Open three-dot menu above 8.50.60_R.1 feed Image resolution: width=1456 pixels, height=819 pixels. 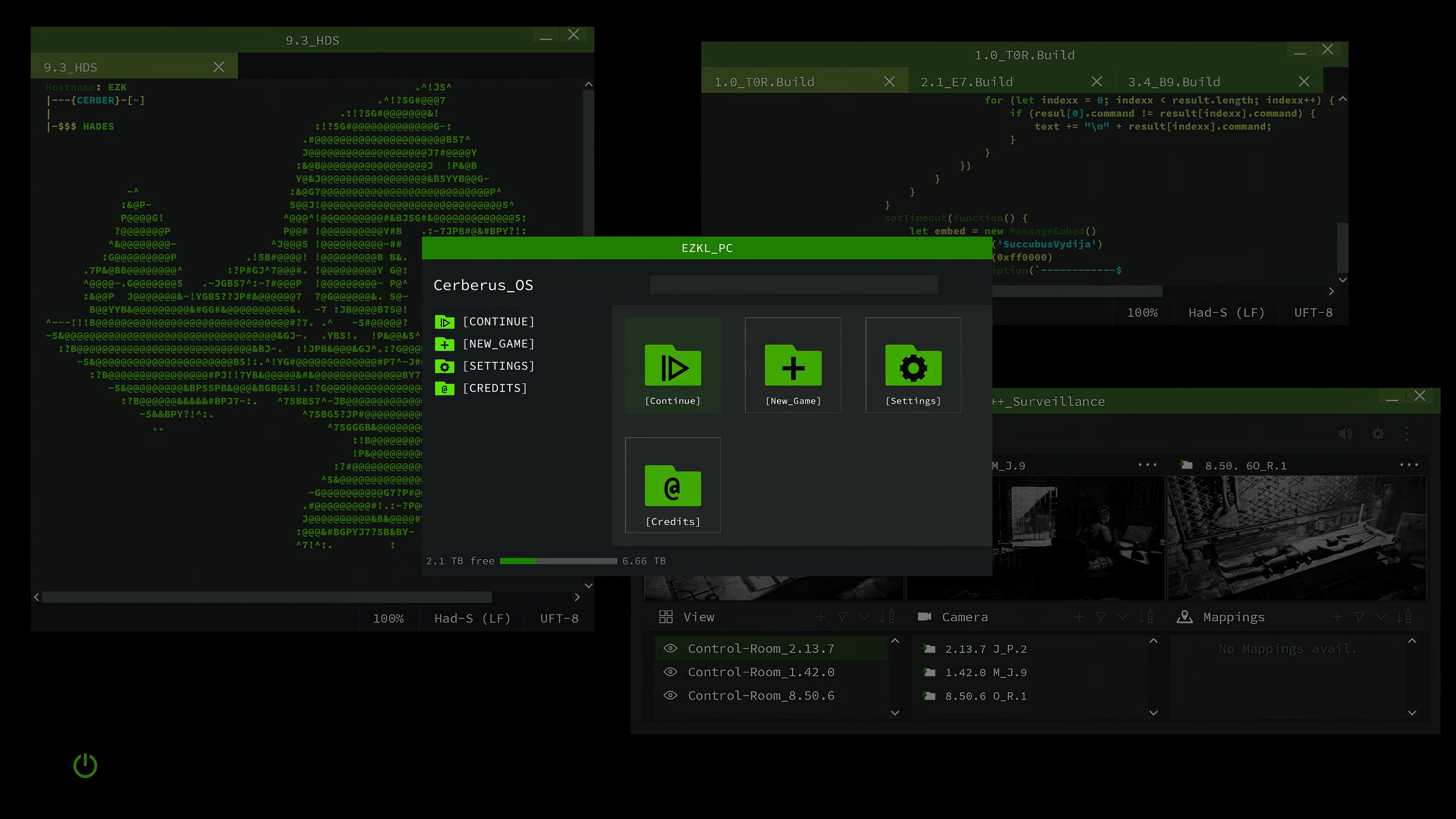click(x=1409, y=465)
